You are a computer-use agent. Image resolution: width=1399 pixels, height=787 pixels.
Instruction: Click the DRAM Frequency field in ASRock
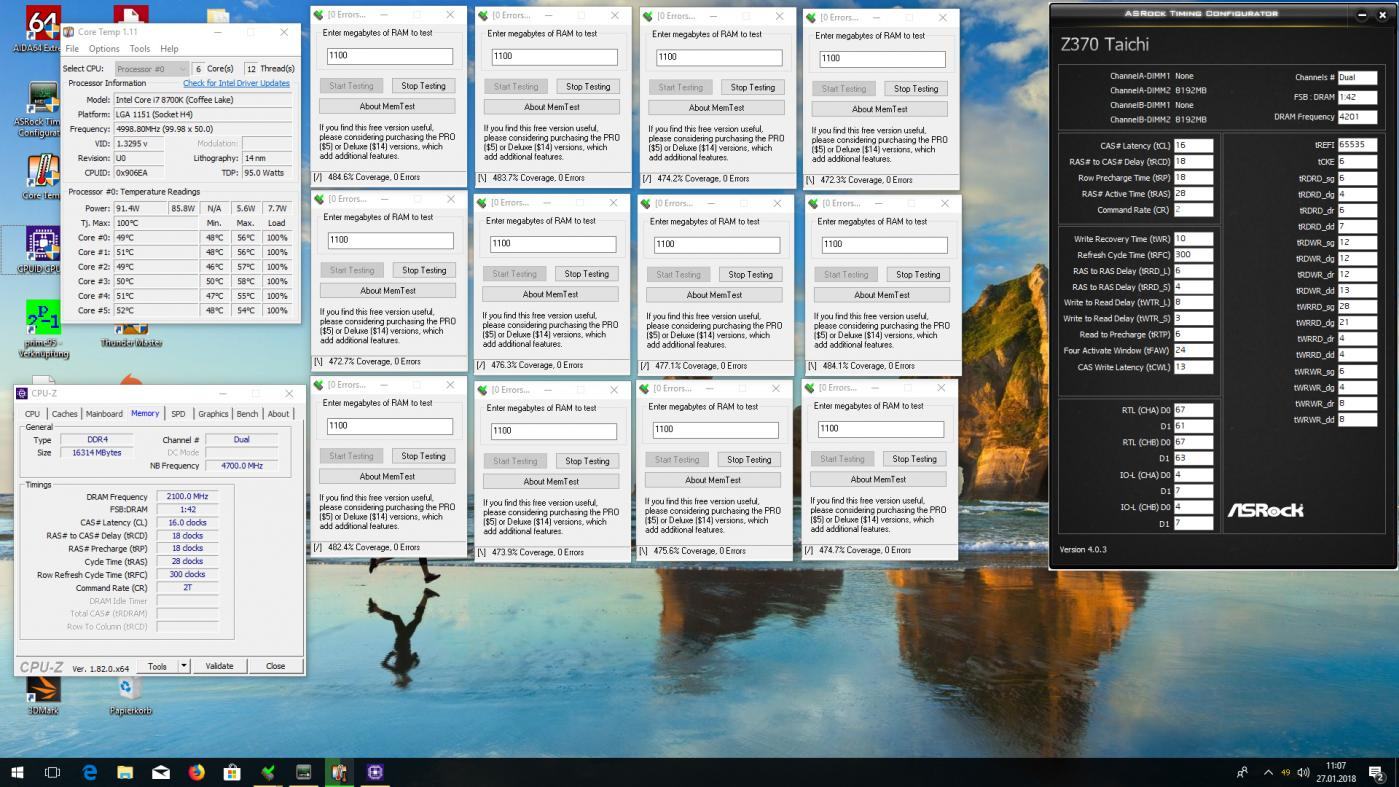pos(1357,117)
